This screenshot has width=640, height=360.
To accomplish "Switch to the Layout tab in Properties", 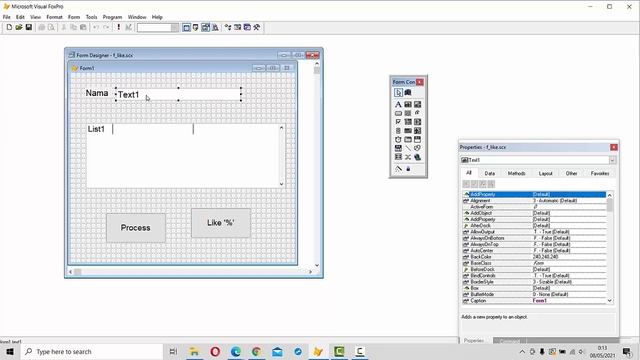I will 545,173.
